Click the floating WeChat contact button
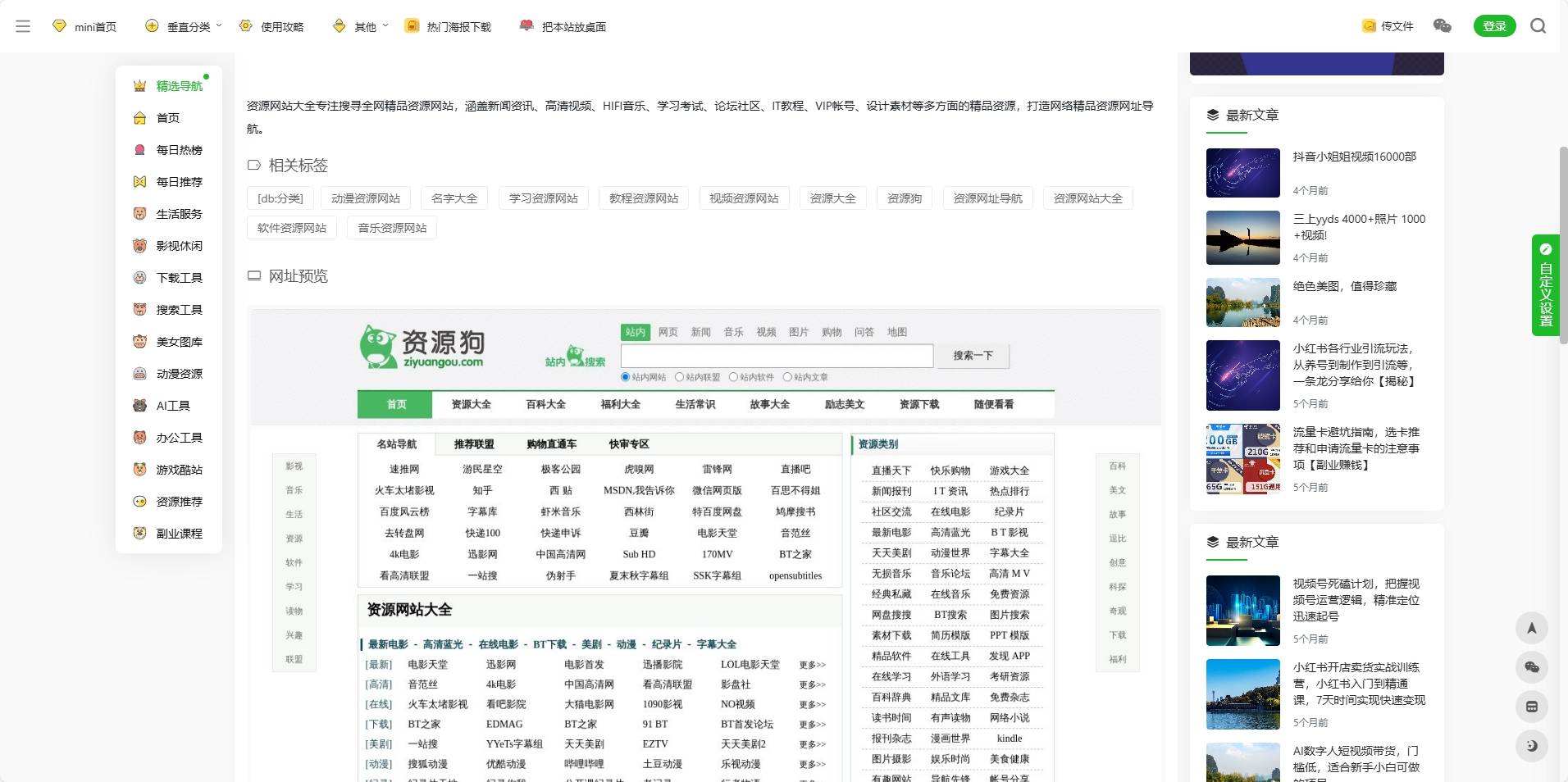 click(1531, 667)
